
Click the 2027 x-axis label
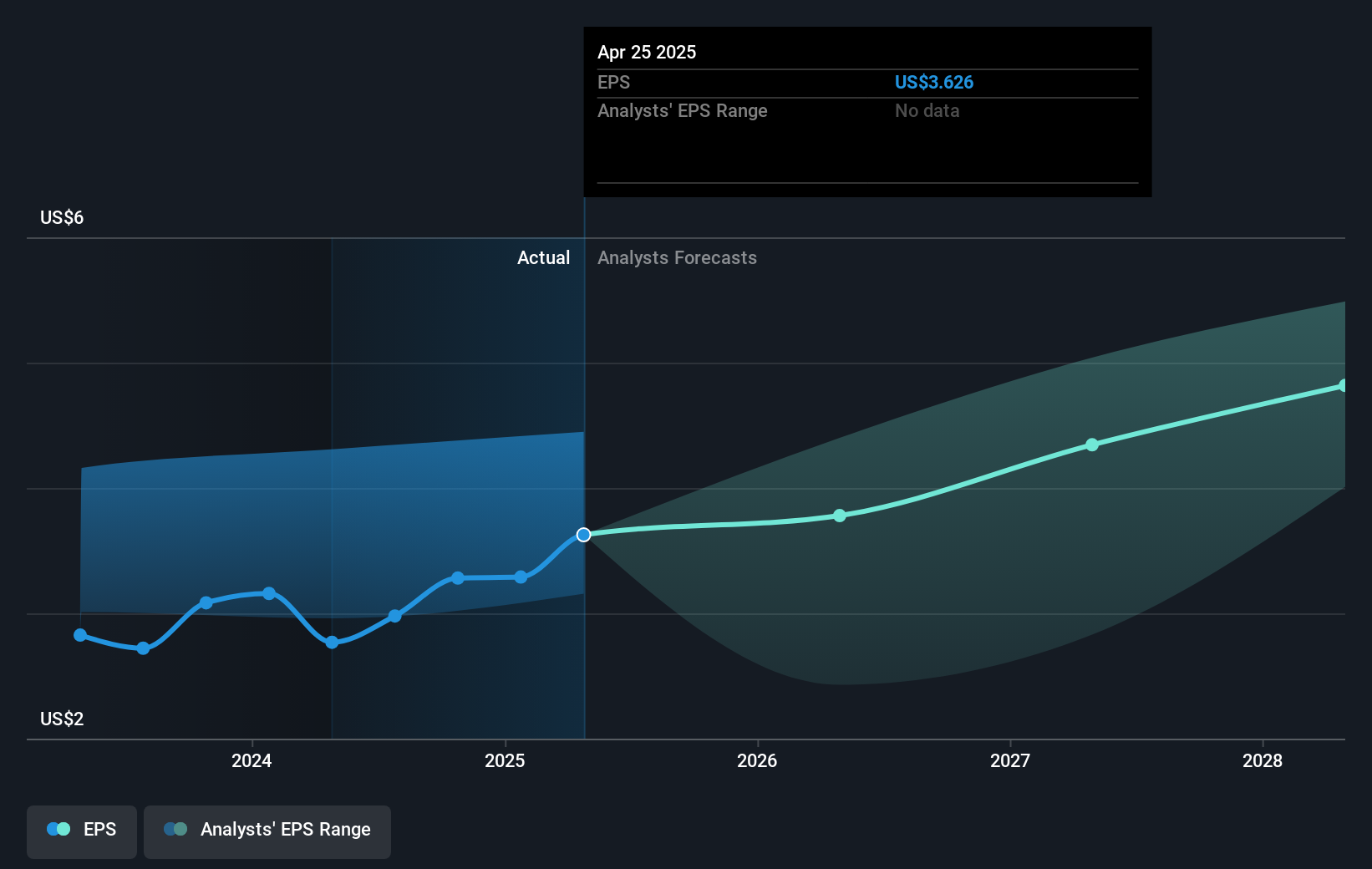tap(1010, 760)
